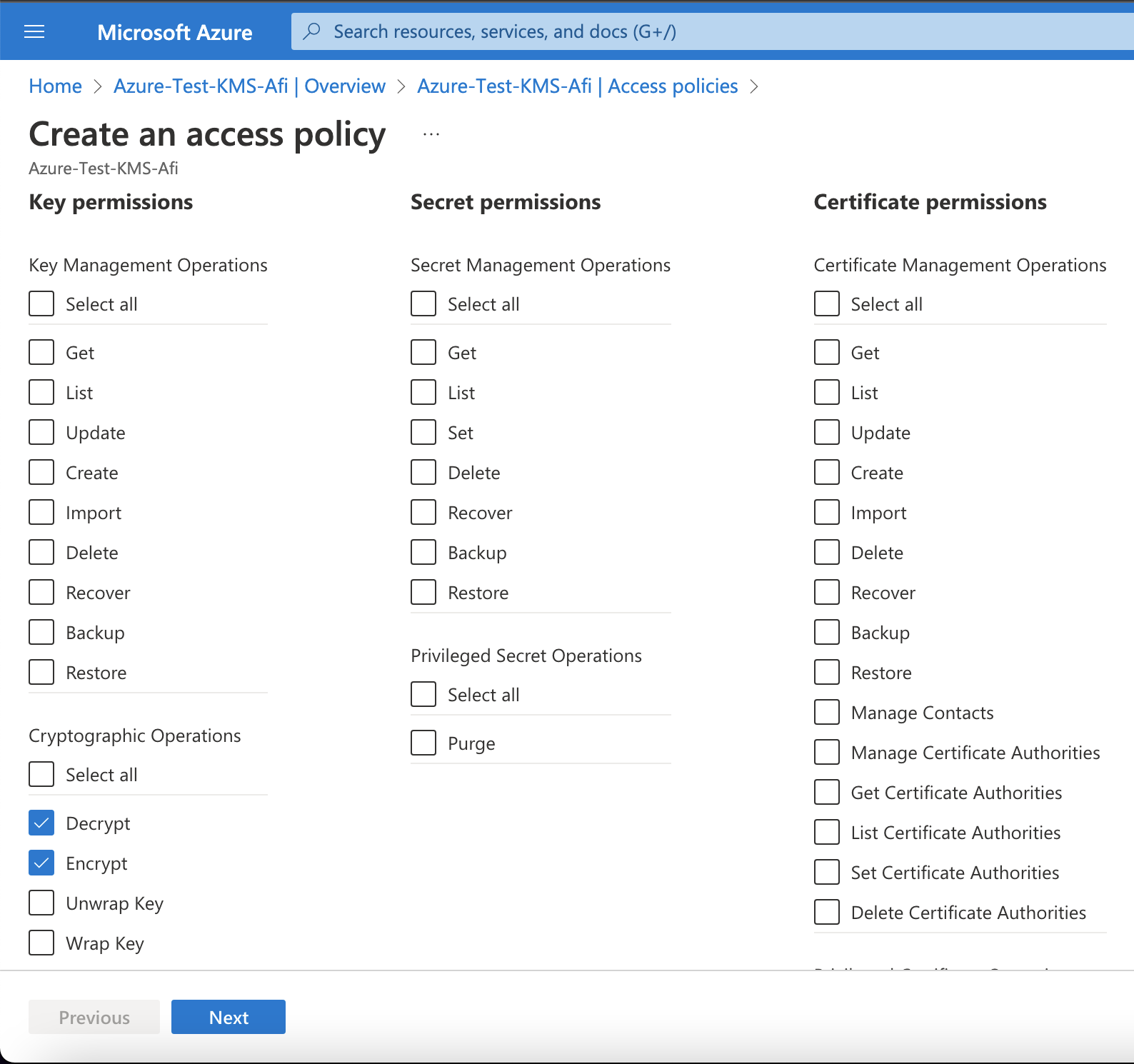This screenshot has width=1134, height=1064.
Task: Check Restore under Secret permissions
Action: coord(423,592)
